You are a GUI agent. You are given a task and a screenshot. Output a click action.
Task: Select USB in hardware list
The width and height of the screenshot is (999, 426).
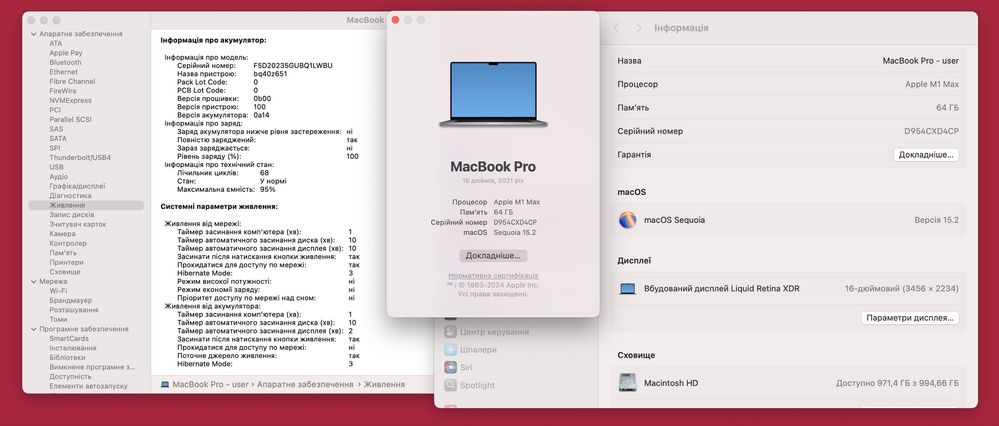click(x=57, y=167)
